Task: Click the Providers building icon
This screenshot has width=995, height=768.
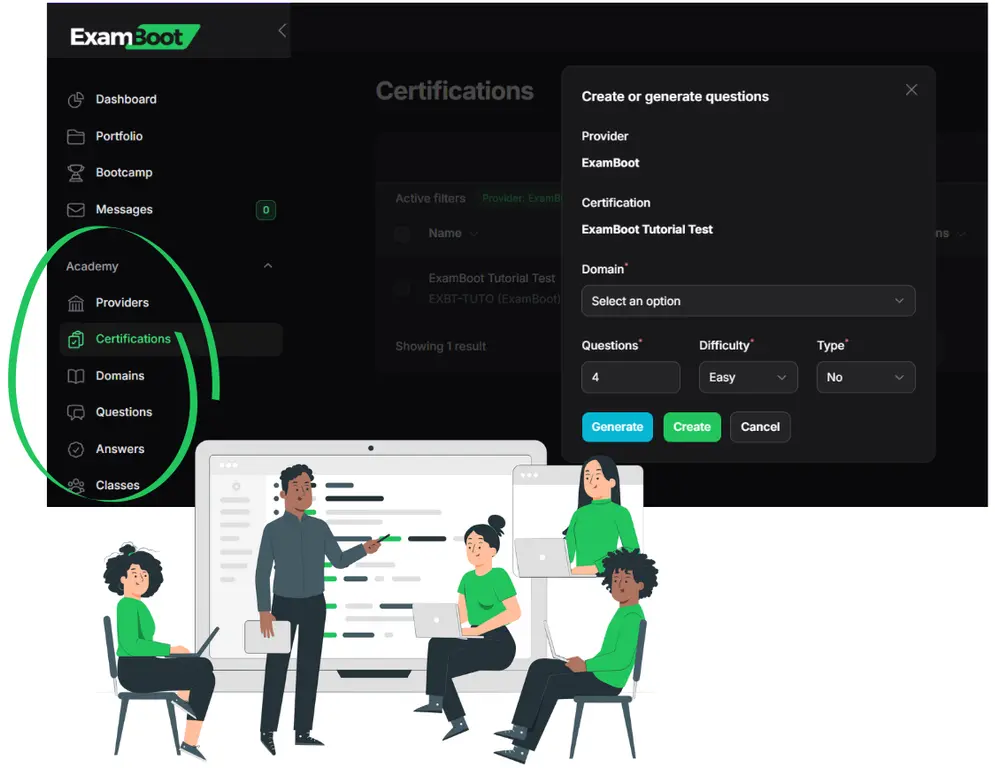Action: click(x=75, y=303)
